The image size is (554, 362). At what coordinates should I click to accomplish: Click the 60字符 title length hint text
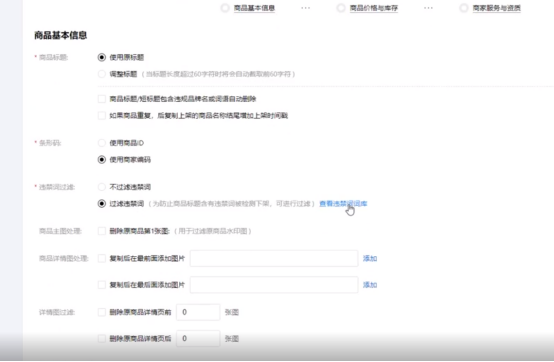[219, 74]
